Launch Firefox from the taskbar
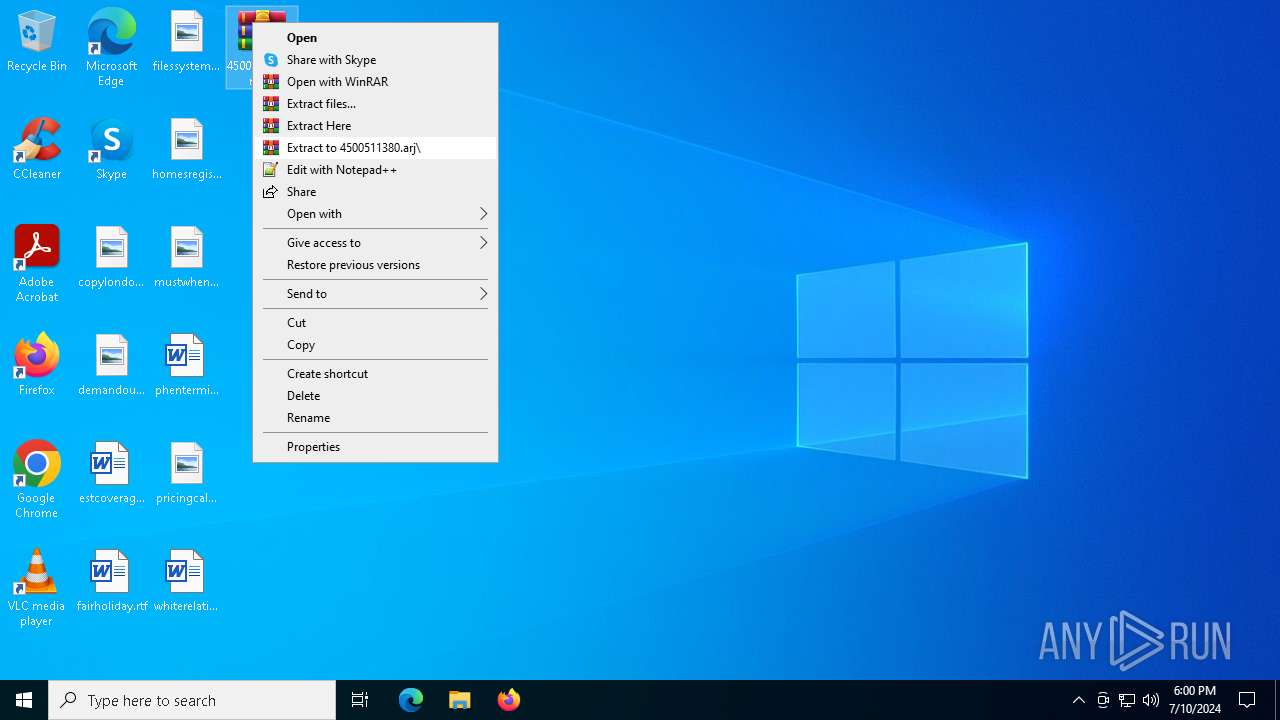The image size is (1280, 720). 509,700
